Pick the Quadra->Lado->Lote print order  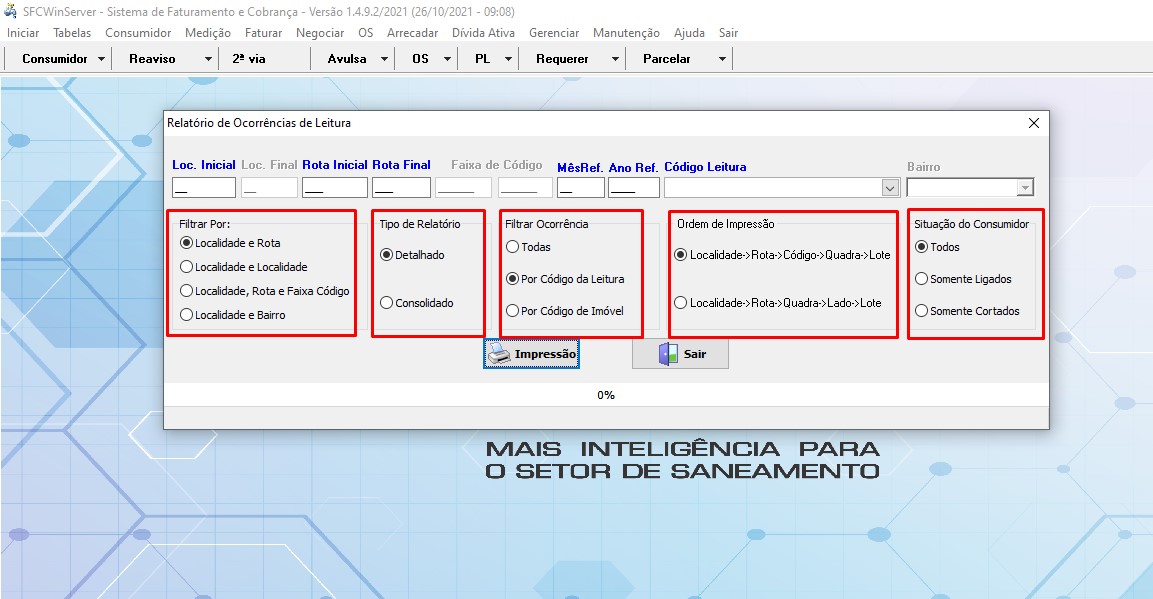pyautogui.click(x=681, y=303)
